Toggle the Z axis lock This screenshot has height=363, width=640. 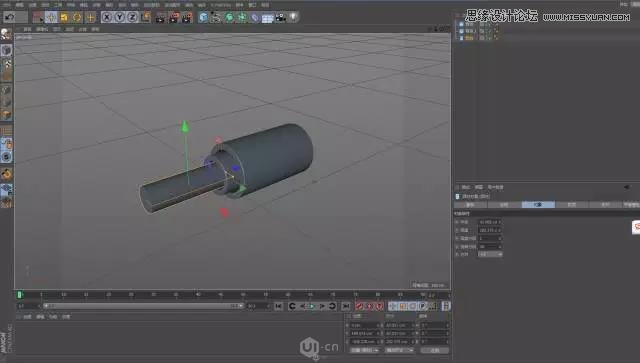[x=132, y=17]
